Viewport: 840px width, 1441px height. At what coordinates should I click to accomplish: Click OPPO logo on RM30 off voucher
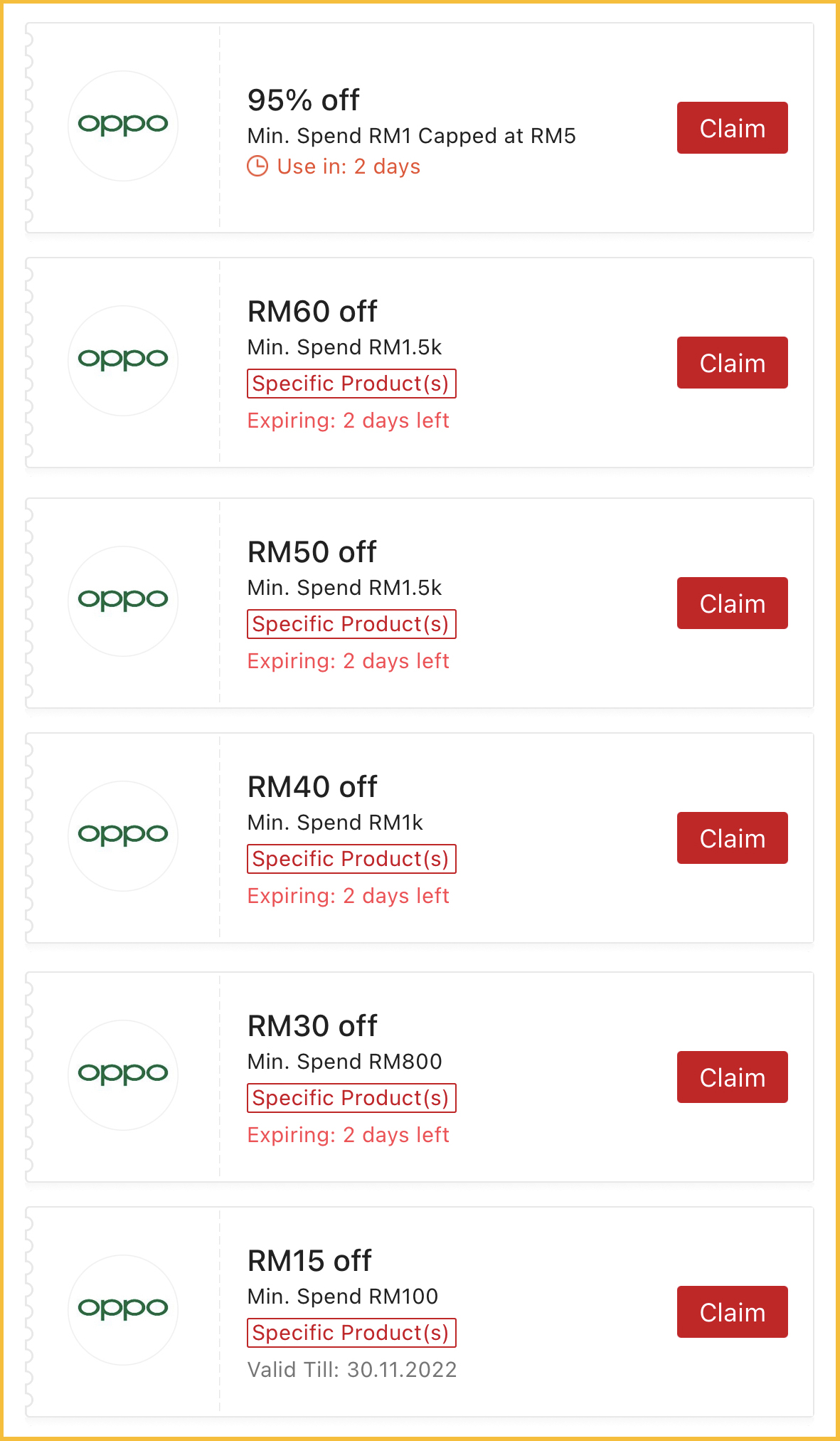point(123,1075)
